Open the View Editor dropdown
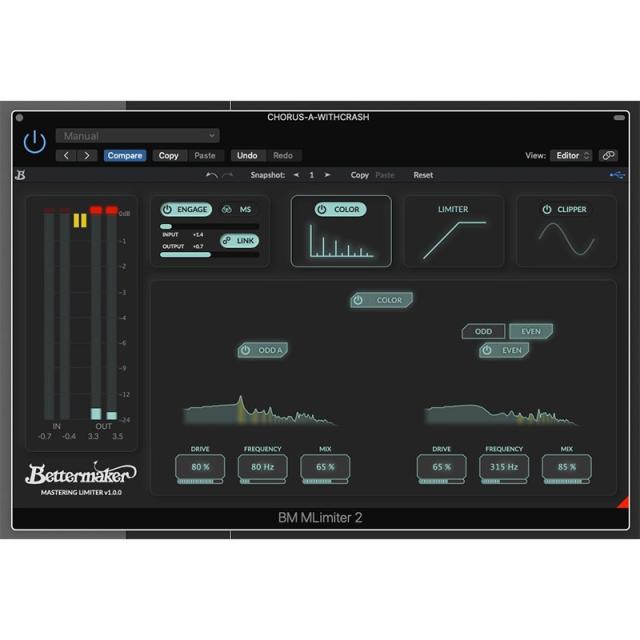 (571, 156)
